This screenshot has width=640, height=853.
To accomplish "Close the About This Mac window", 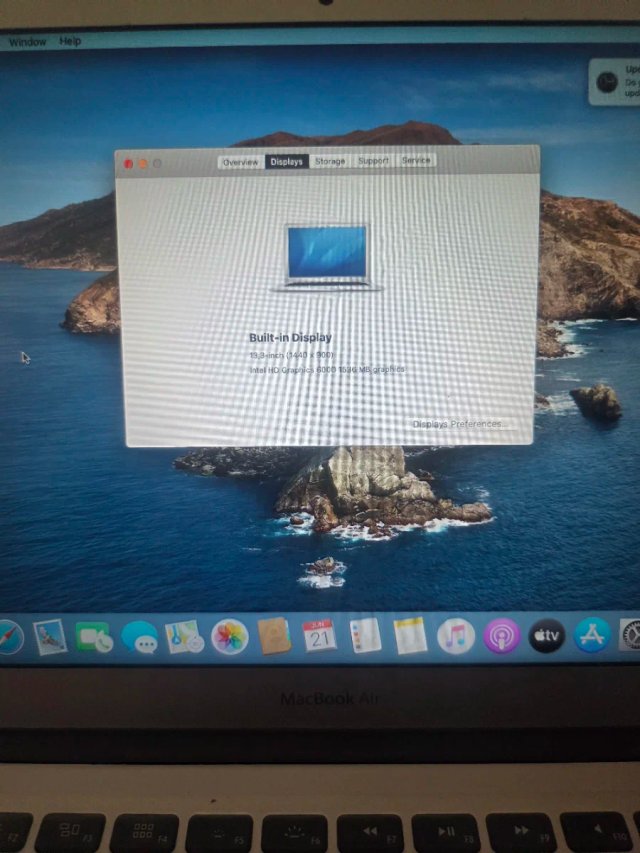I will (128, 164).
